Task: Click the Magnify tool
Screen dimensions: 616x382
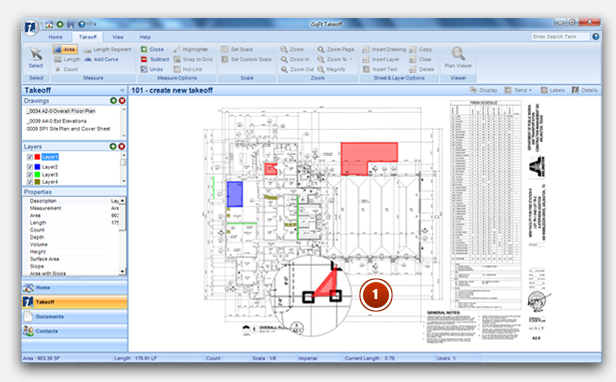Action: coord(331,69)
